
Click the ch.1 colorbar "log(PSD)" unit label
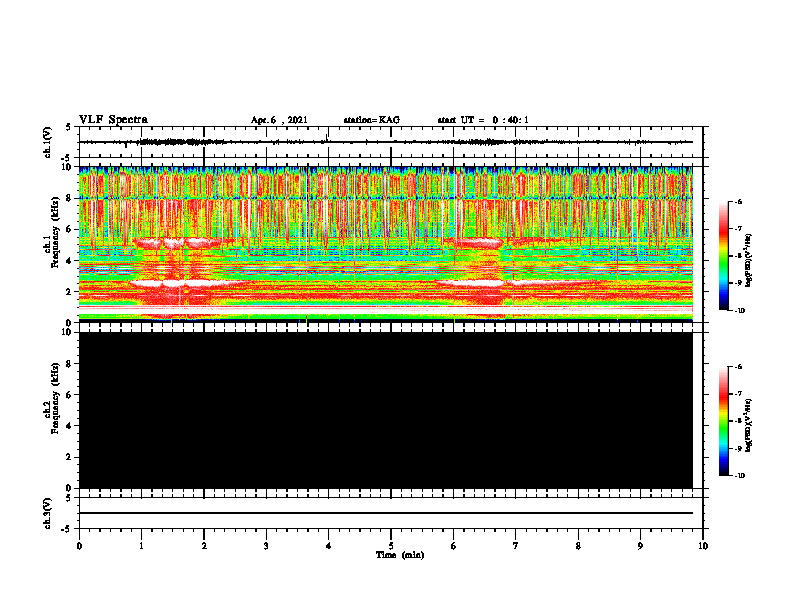[749, 261]
